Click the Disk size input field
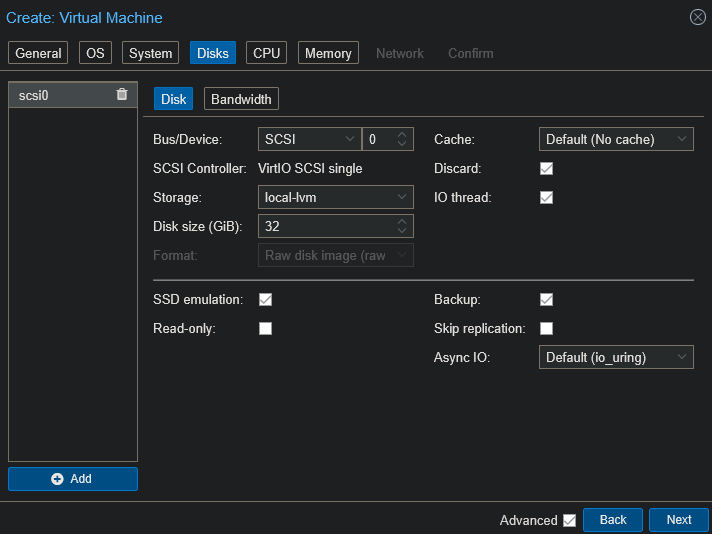The height and width of the screenshot is (534, 712). (325, 227)
